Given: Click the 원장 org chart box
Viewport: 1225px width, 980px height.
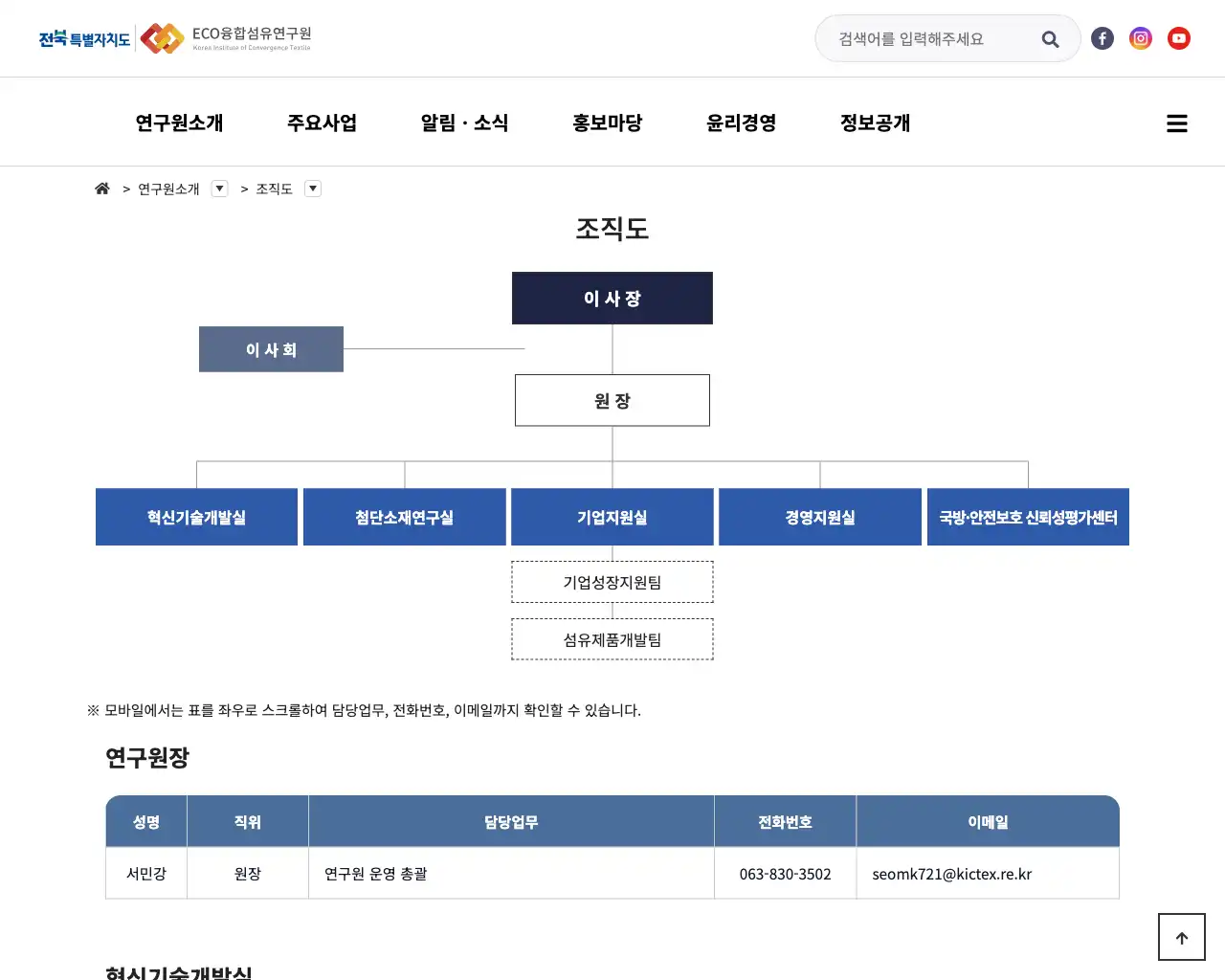Looking at the screenshot, I should pyautogui.click(x=612, y=400).
